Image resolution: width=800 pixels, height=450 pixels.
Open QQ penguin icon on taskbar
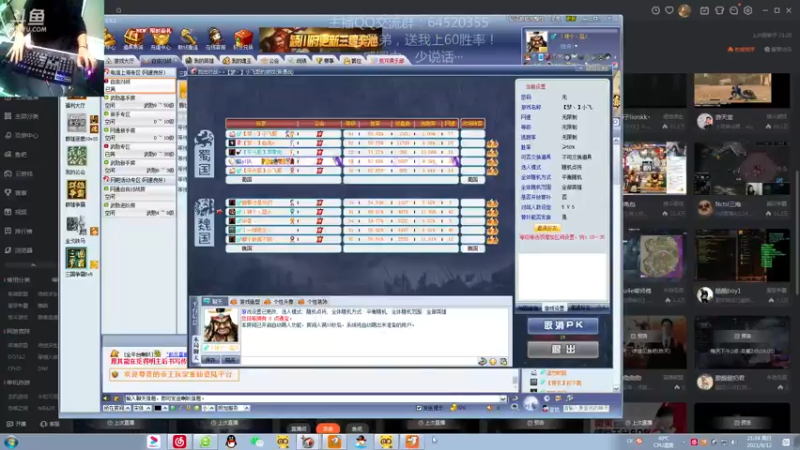(231, 441)
